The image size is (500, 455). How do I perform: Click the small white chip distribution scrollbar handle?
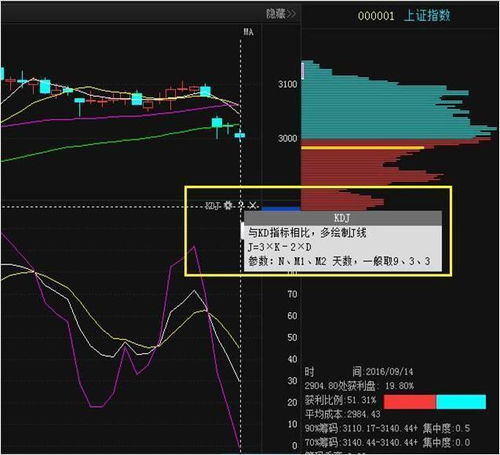(x=303, y=71)
